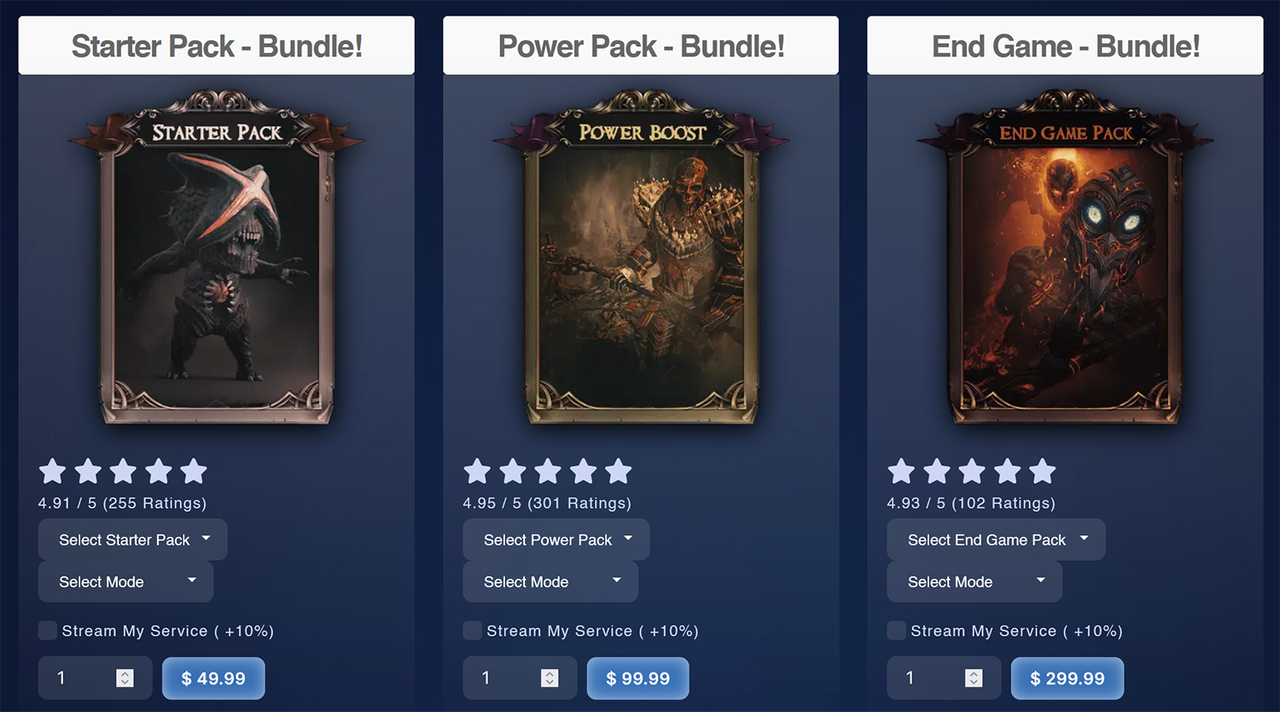Open the Select Starter Pack dropdown
Viewport: 1280px width, 712px height.
click(x=133, y=539)
